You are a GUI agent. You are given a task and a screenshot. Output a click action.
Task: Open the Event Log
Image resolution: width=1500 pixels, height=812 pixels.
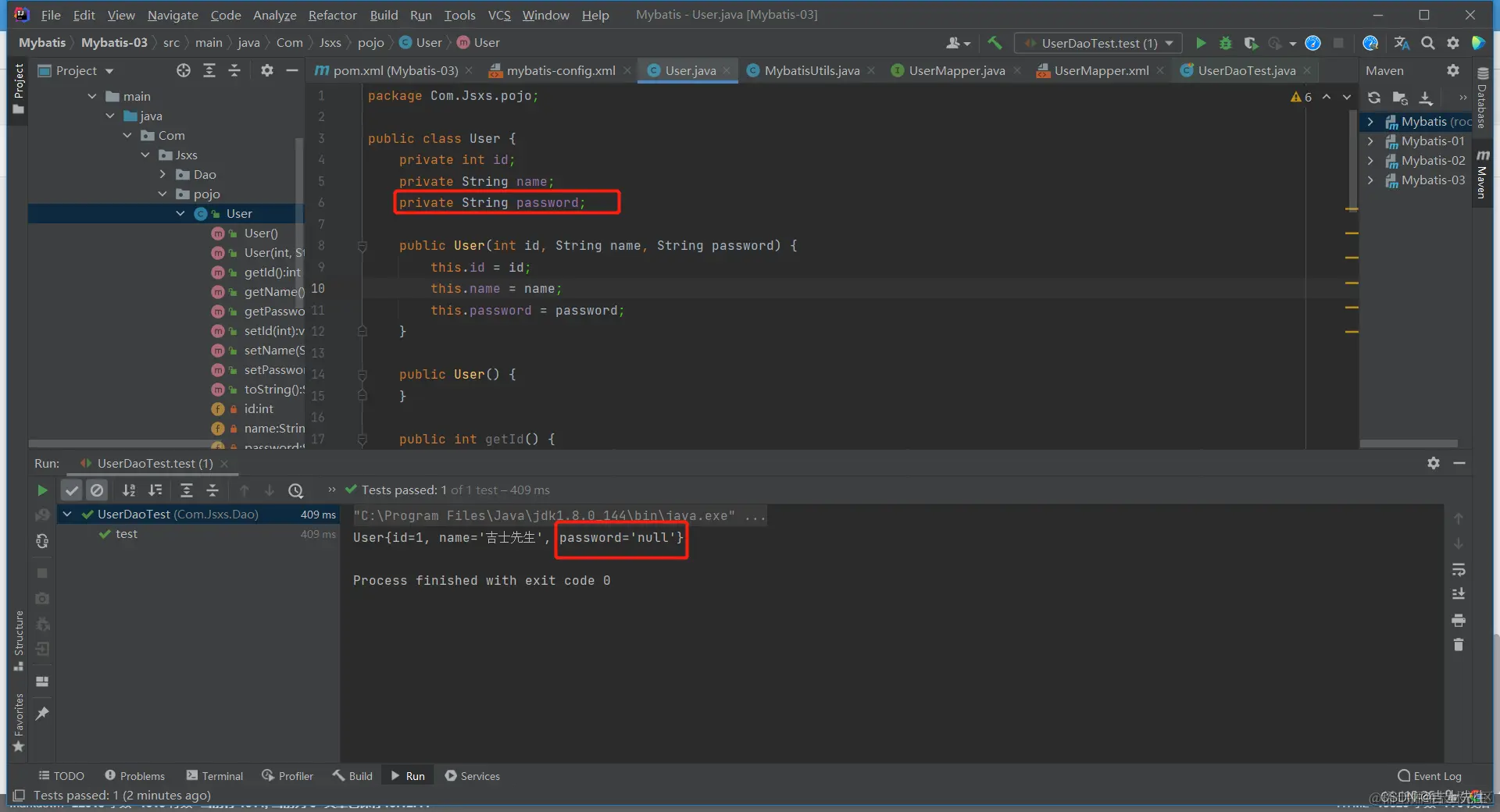point(1430,776)
